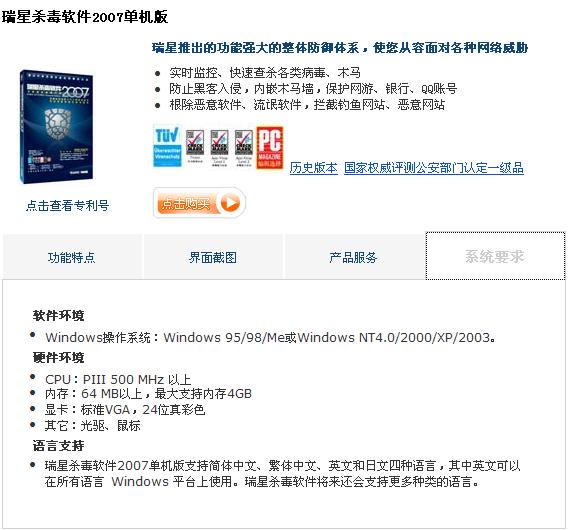Image resolution: width=568 pixels, height=530 pixels.
Task: Switch to the 界面截图 tab
Action: click(213, 257)
